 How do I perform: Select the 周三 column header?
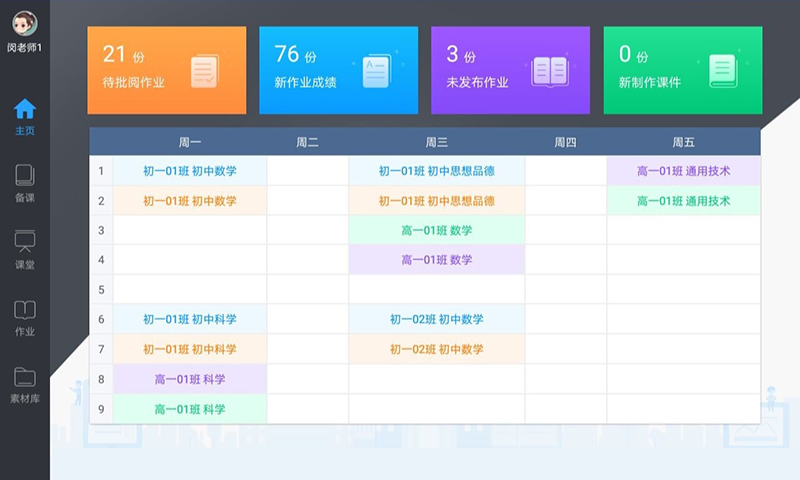pyautogui.click(x=436, y=142)
